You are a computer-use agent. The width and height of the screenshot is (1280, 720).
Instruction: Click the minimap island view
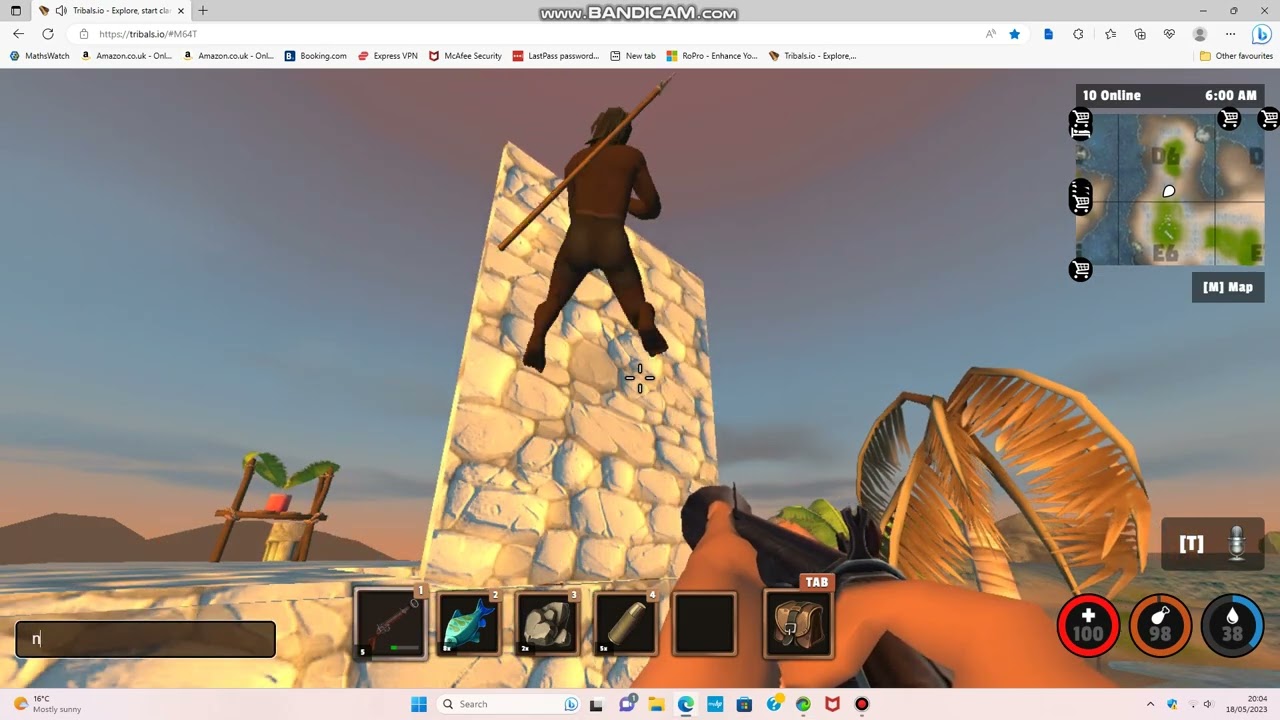point(1170,189)
